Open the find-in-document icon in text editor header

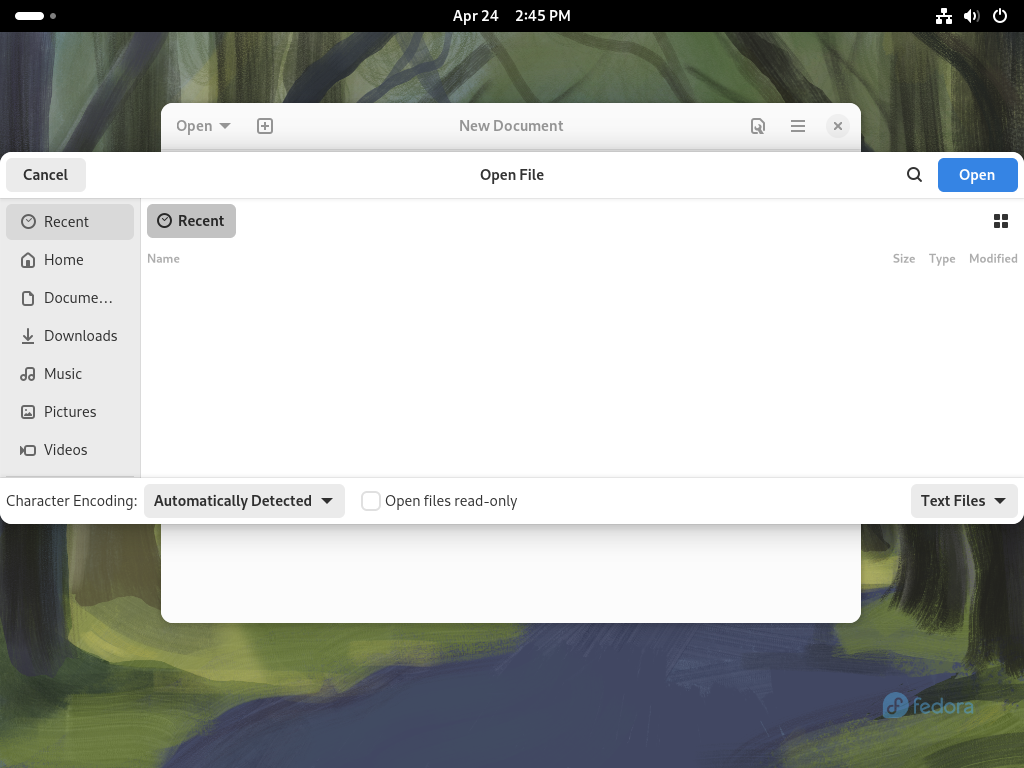point(758,126)
